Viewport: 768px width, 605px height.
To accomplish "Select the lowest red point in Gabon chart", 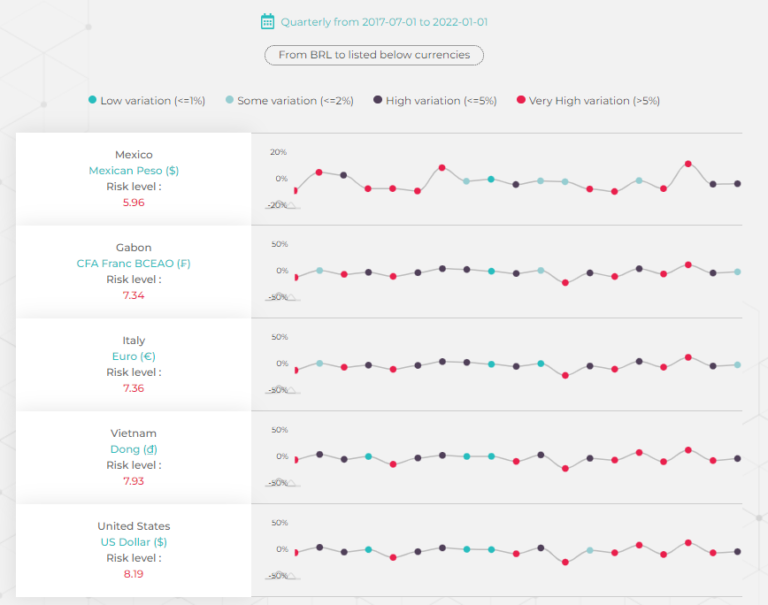I will click(x=565, y=283).
